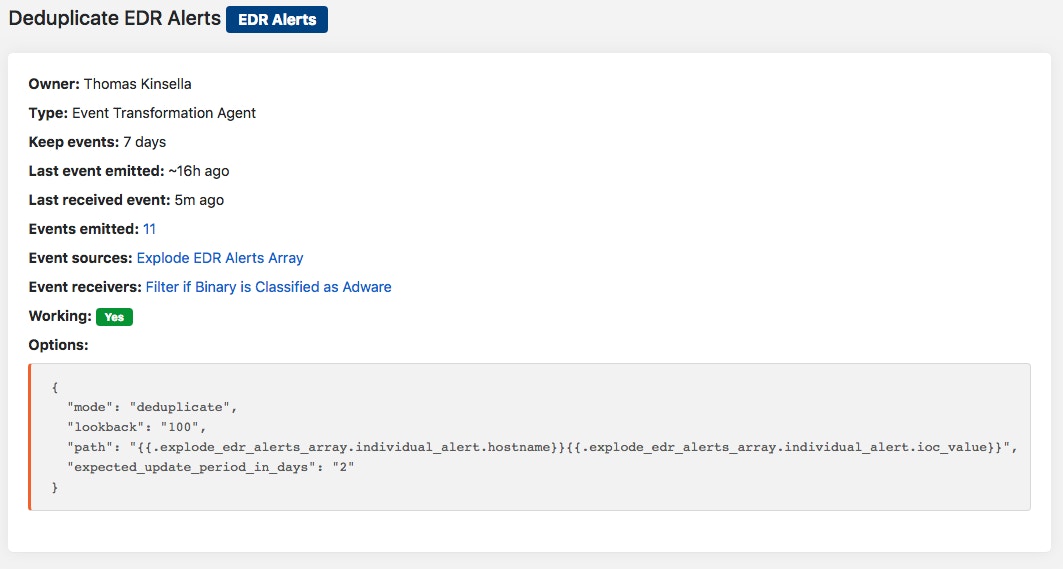Click the EDR Alerts scenario badge
This screenshot has width=1063, height=569.
click(276, 19)
